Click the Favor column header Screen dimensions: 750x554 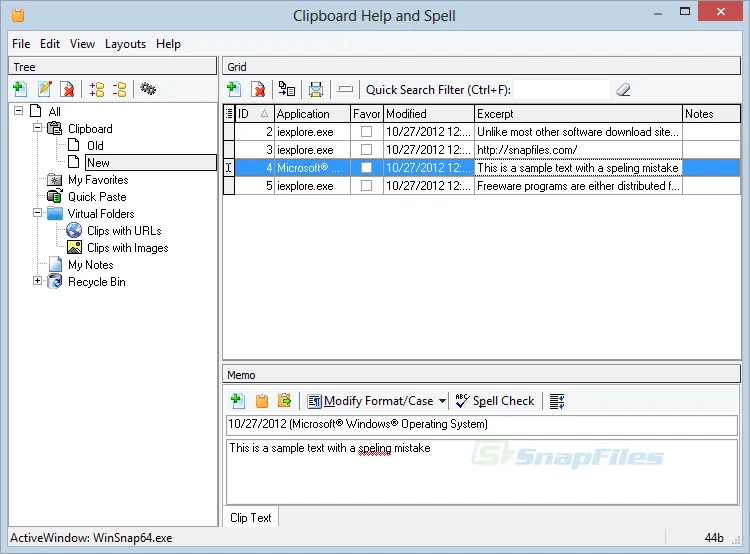pyautogui.click(x=367, y=113)
